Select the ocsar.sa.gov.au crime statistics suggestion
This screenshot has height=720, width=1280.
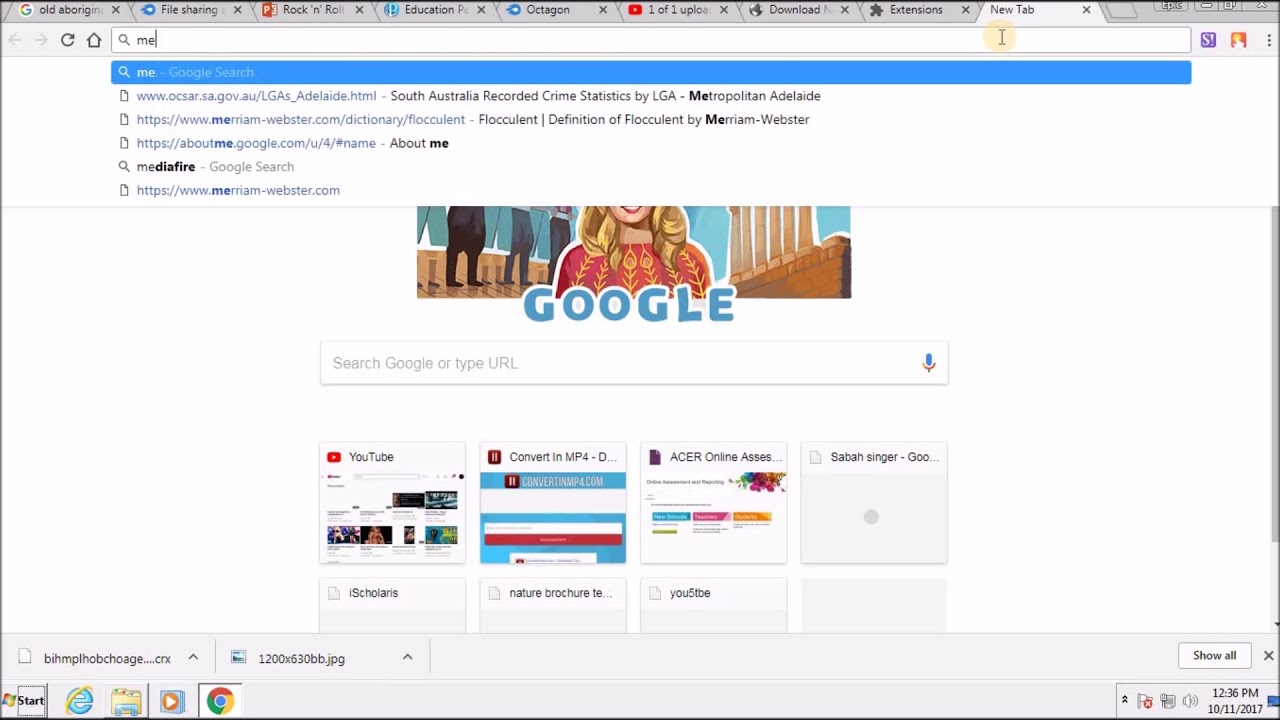click(x=651, y=96)
